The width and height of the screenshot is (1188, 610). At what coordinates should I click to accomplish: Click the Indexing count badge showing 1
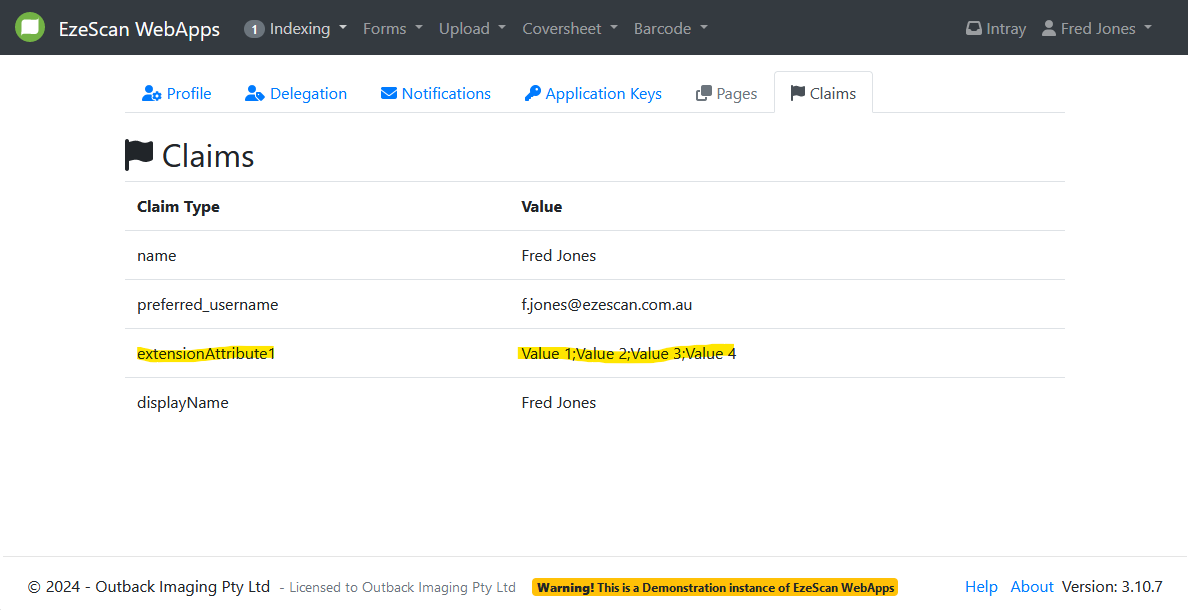254,29
